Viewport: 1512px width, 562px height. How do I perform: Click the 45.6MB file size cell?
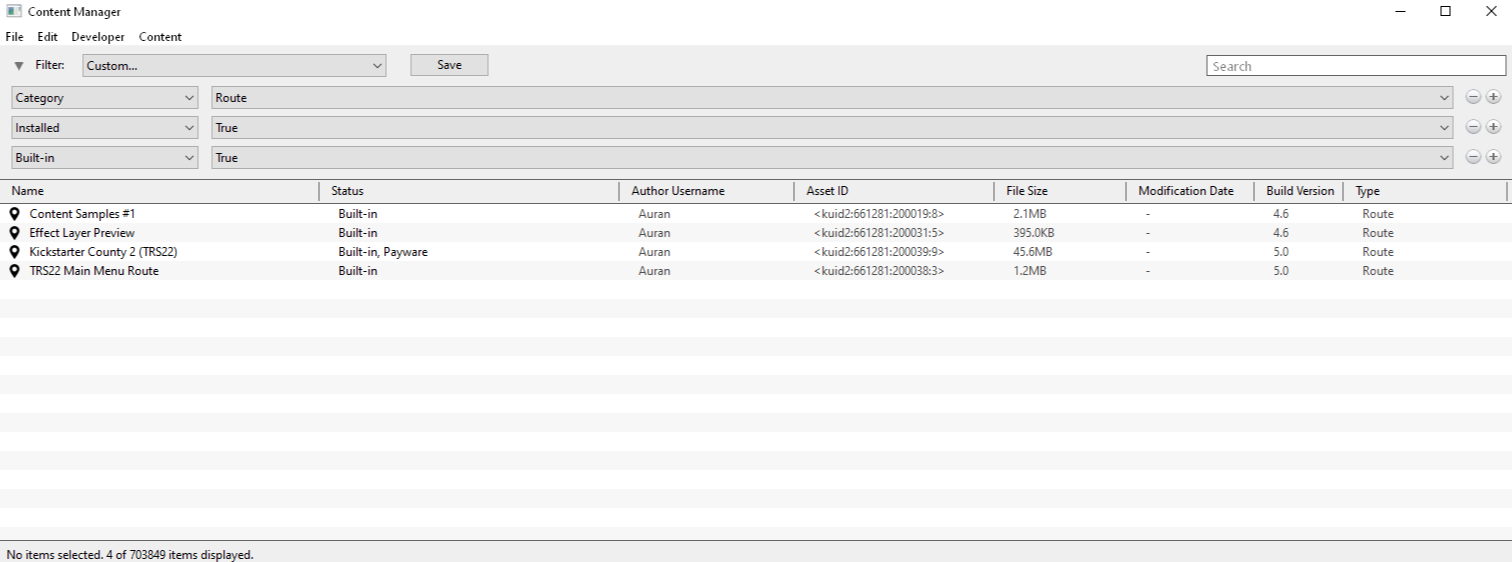(1033, 252)
